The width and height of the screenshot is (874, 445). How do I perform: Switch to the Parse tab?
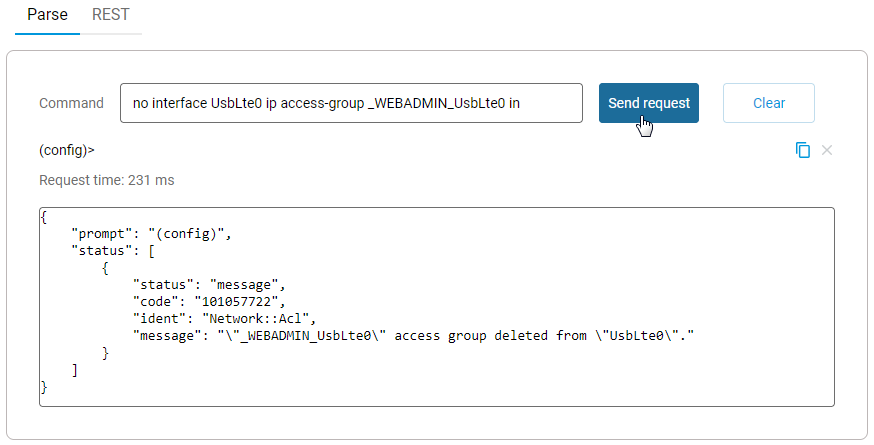pos(47,16)
